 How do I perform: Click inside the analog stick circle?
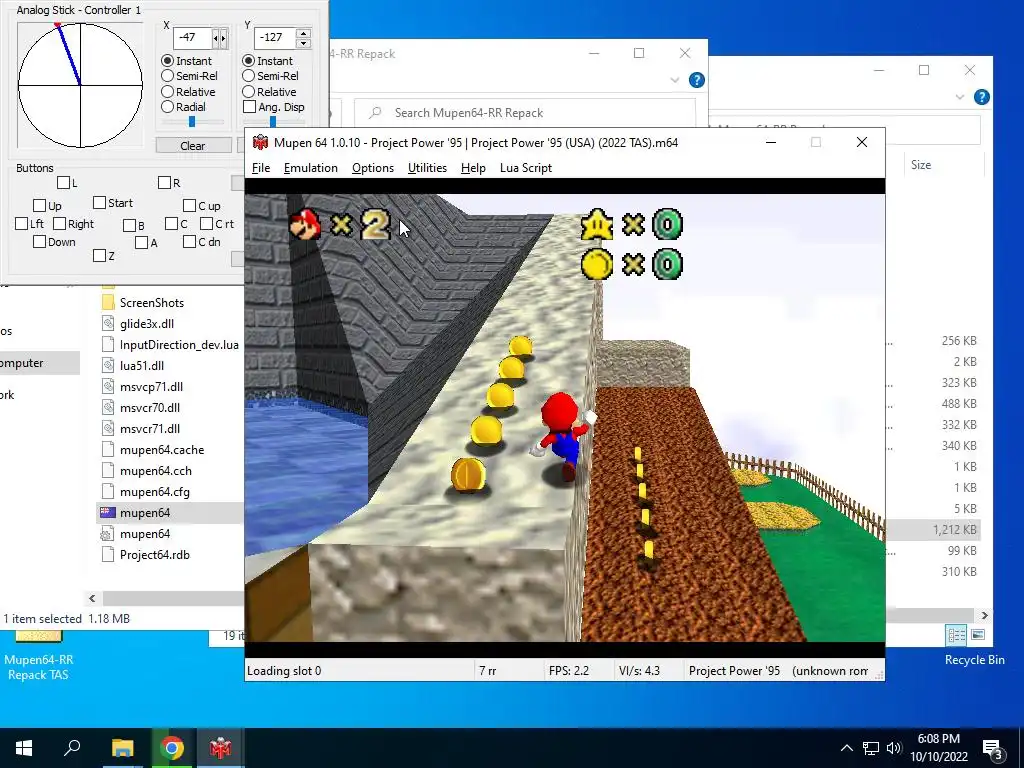point(80,85)
